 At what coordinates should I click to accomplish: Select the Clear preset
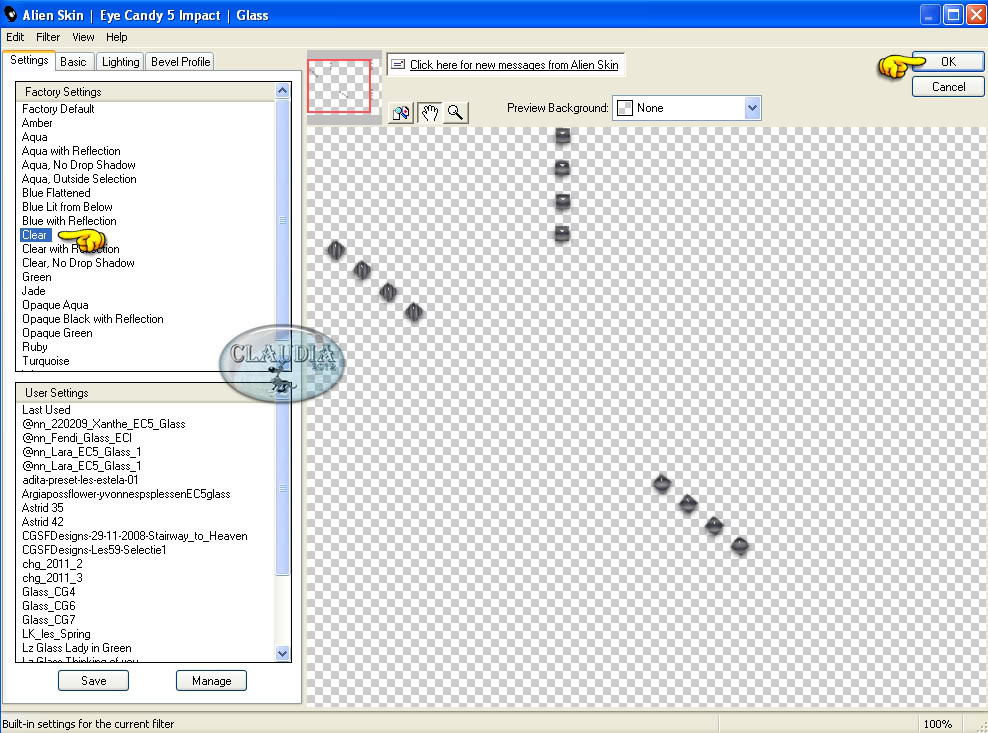pos(35,235)
